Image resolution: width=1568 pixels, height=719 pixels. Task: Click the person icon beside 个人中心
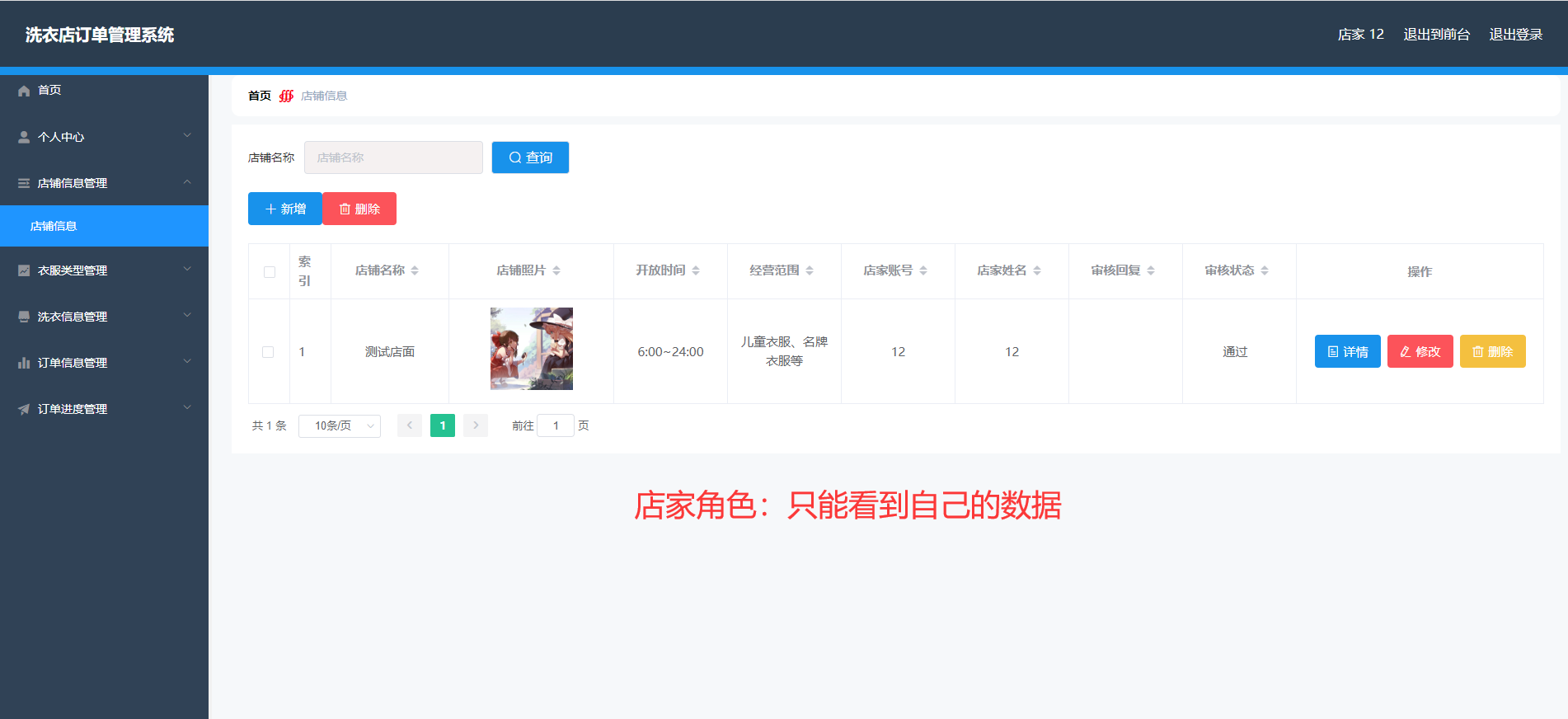tap(24, 137)
